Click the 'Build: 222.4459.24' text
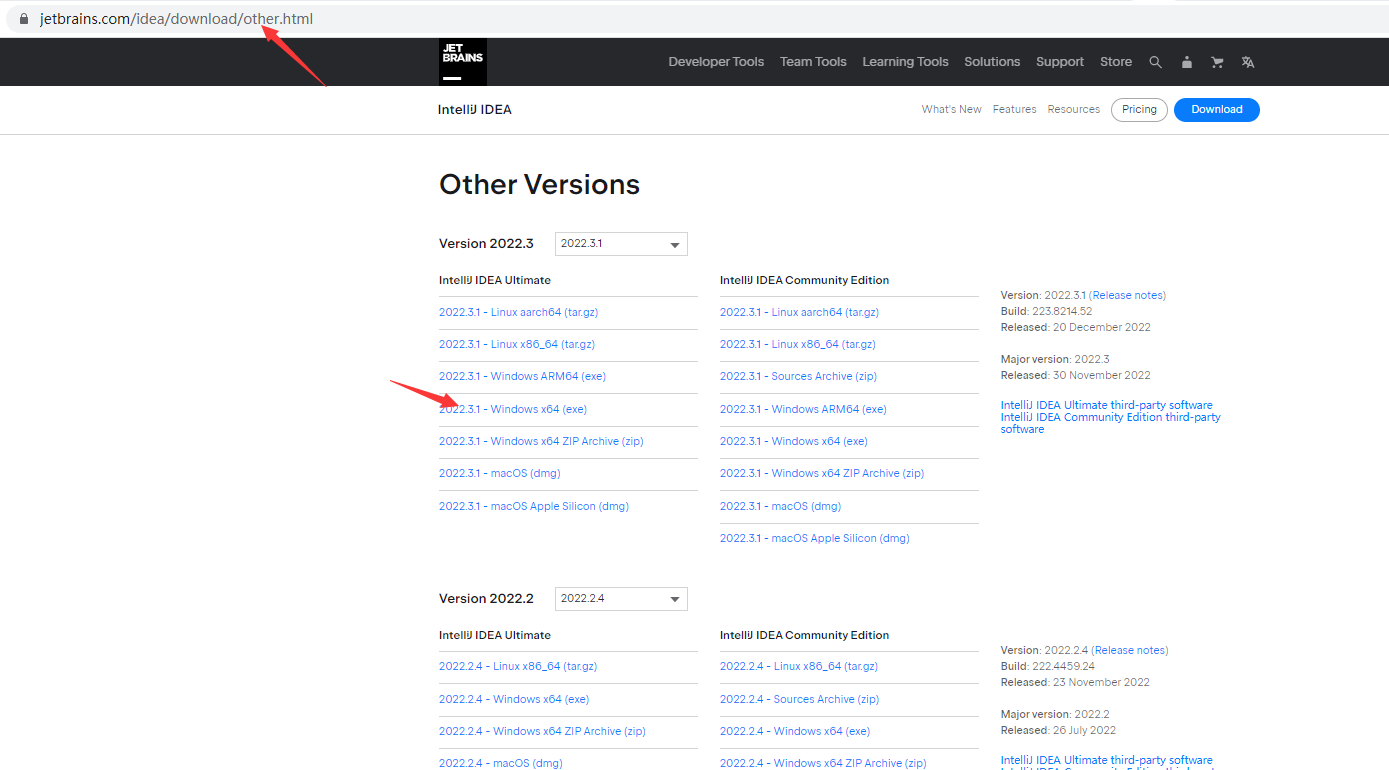The image size is (1389, 770). pyautogui.click(x=1048, y=666)
